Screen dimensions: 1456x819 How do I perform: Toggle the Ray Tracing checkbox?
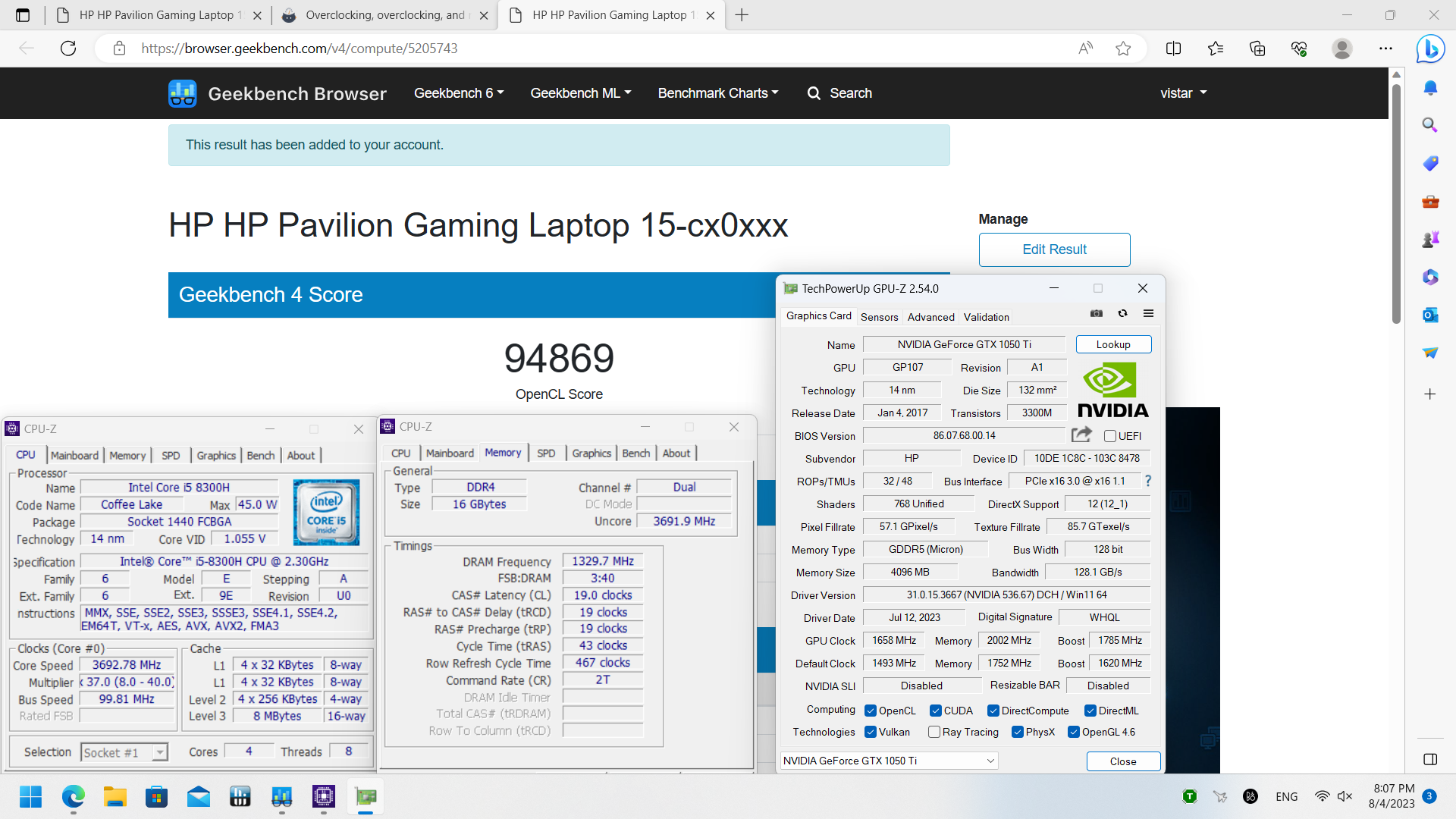pos(934,732)
